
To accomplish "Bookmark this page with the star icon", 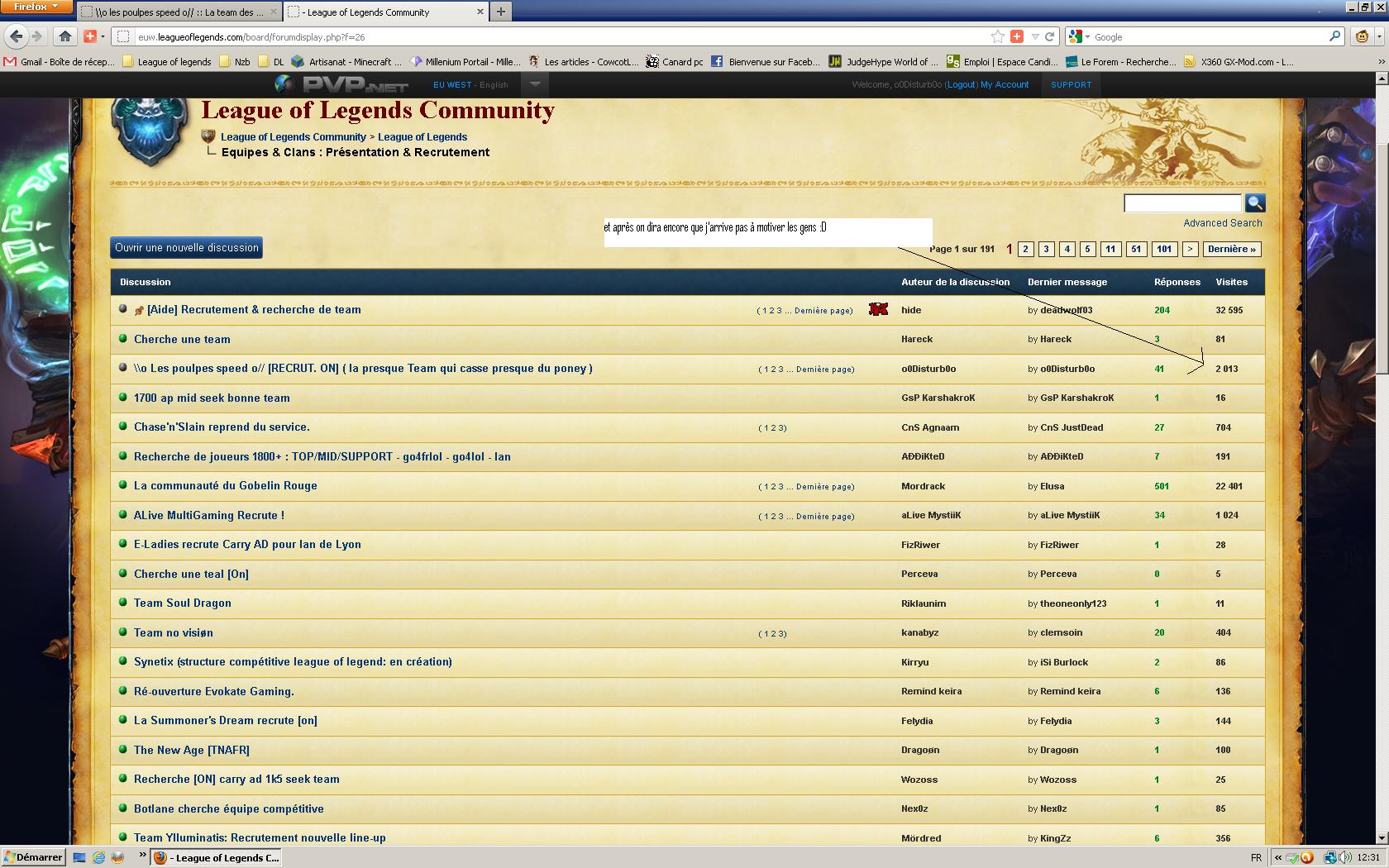I will (997, 36).
